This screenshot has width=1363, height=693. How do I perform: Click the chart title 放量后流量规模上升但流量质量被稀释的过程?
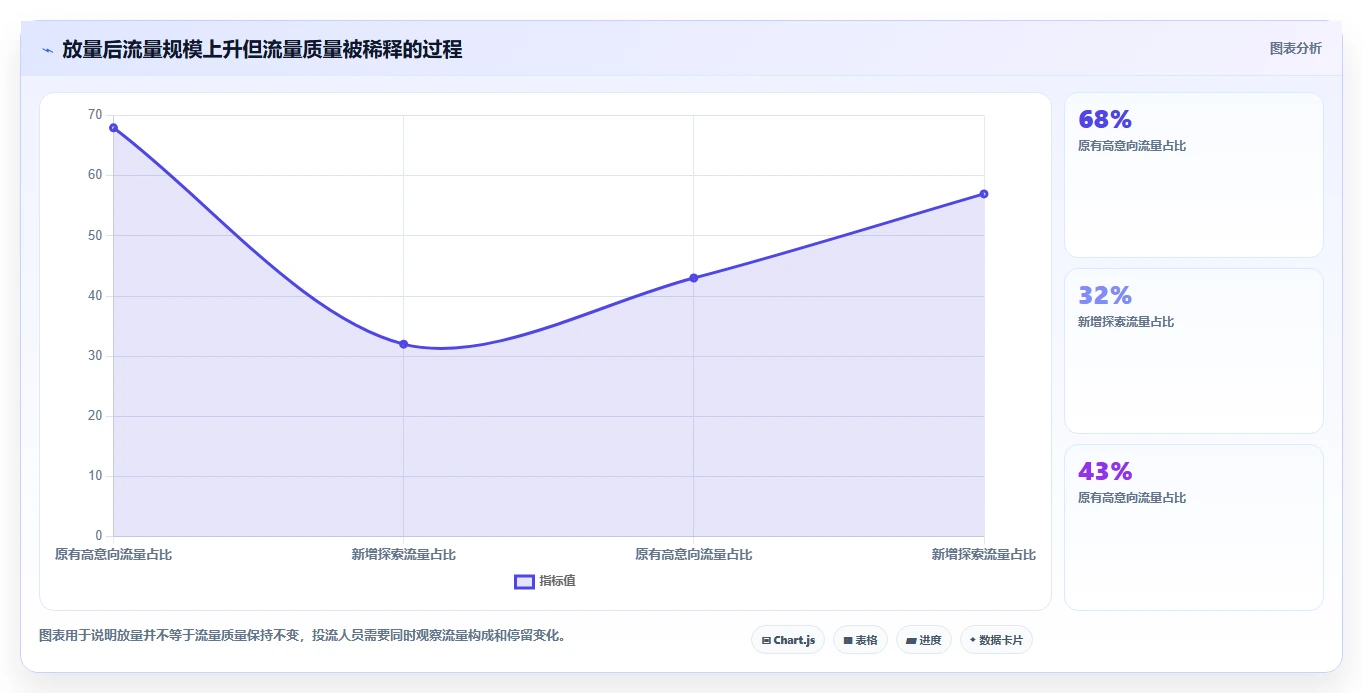coord(262,50)
